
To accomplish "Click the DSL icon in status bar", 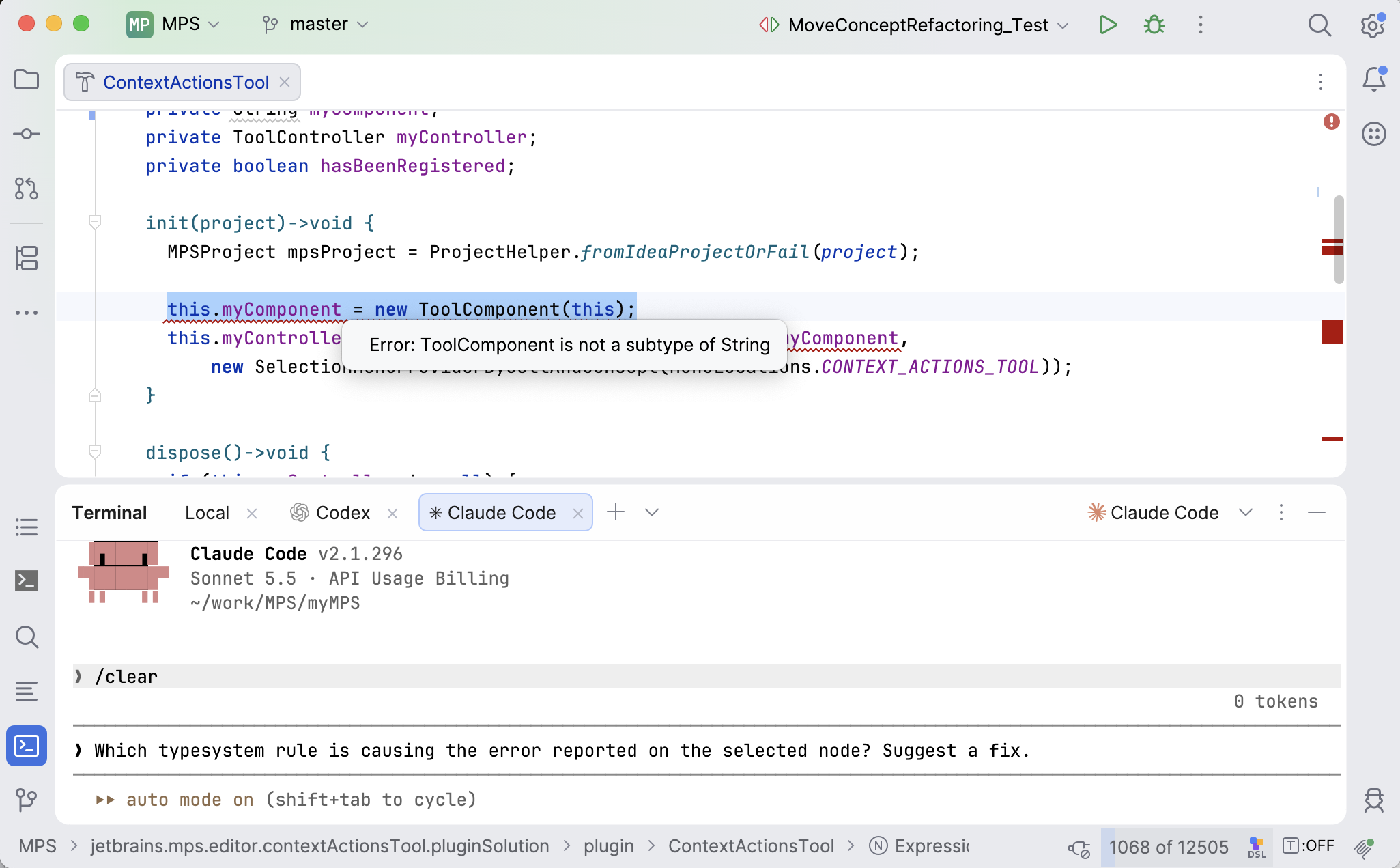I will point(1257,848).
